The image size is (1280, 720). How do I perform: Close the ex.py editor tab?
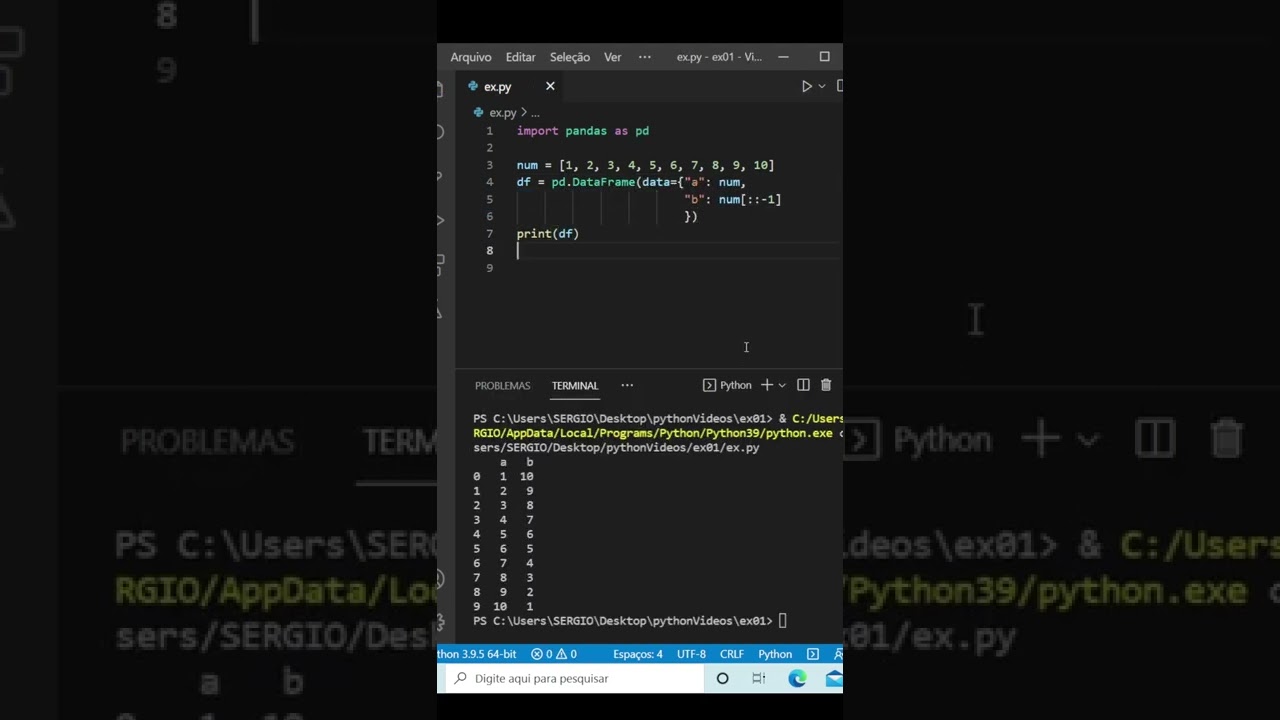[x=550, y=86]
